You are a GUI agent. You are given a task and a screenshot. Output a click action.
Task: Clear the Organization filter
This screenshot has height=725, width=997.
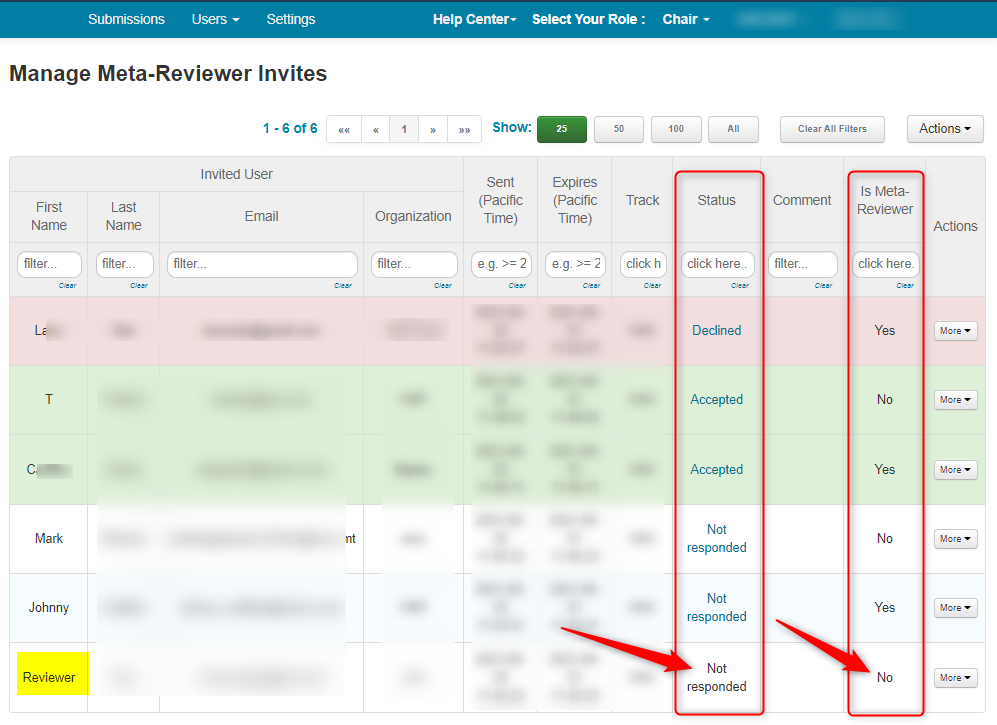point(443,286)
